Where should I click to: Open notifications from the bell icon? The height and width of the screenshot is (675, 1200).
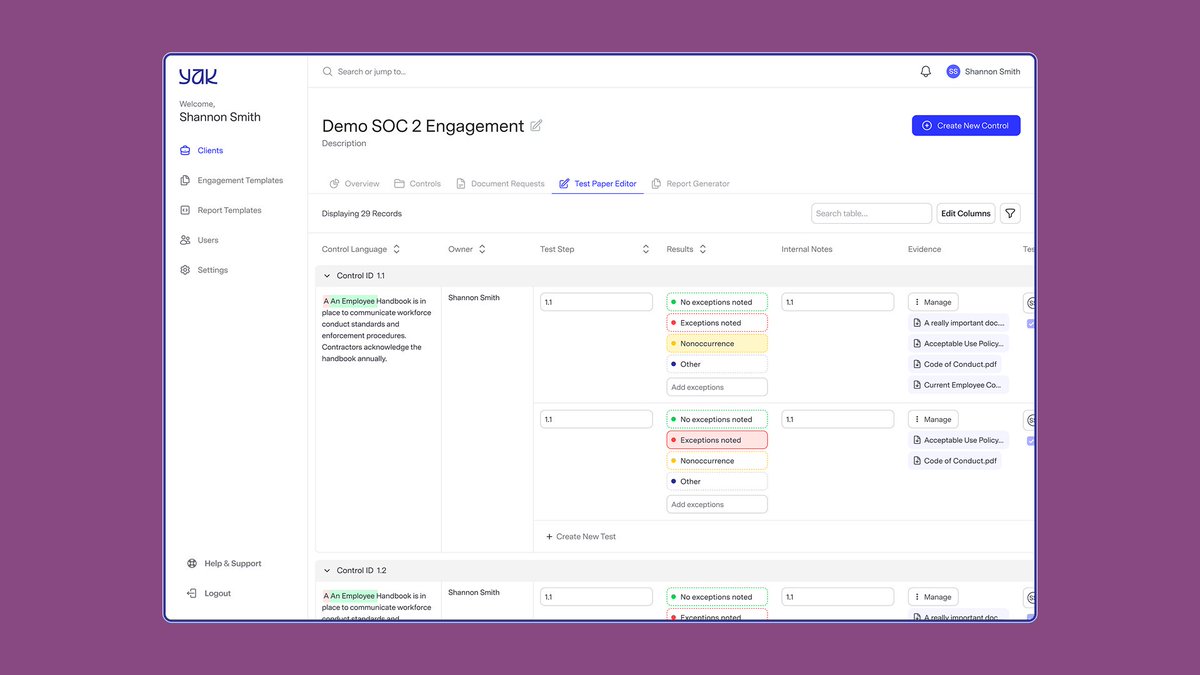pos(926,72)
